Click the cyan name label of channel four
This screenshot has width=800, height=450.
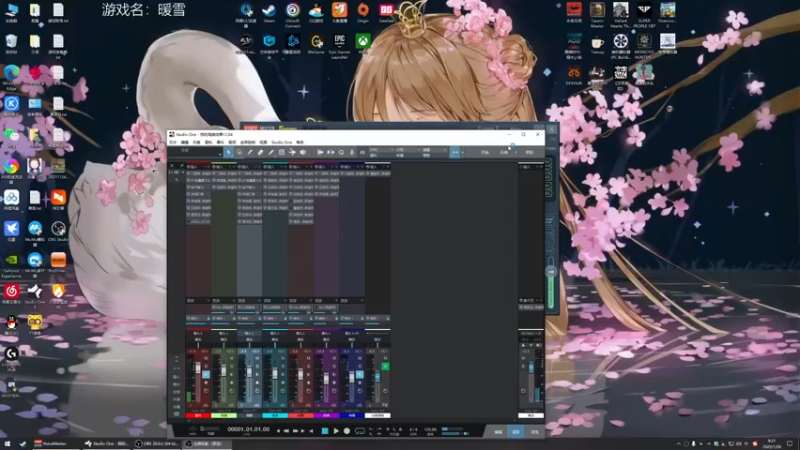click(x=275, y=416)
